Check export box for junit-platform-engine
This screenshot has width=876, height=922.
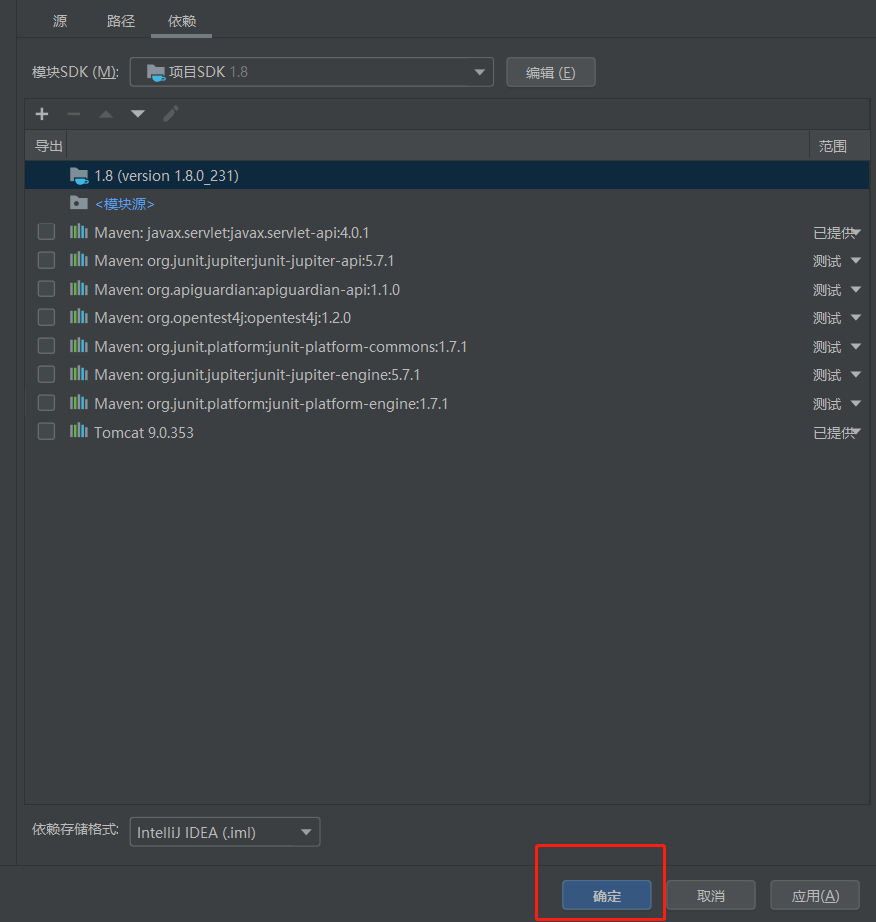click(x=46, y=403)
